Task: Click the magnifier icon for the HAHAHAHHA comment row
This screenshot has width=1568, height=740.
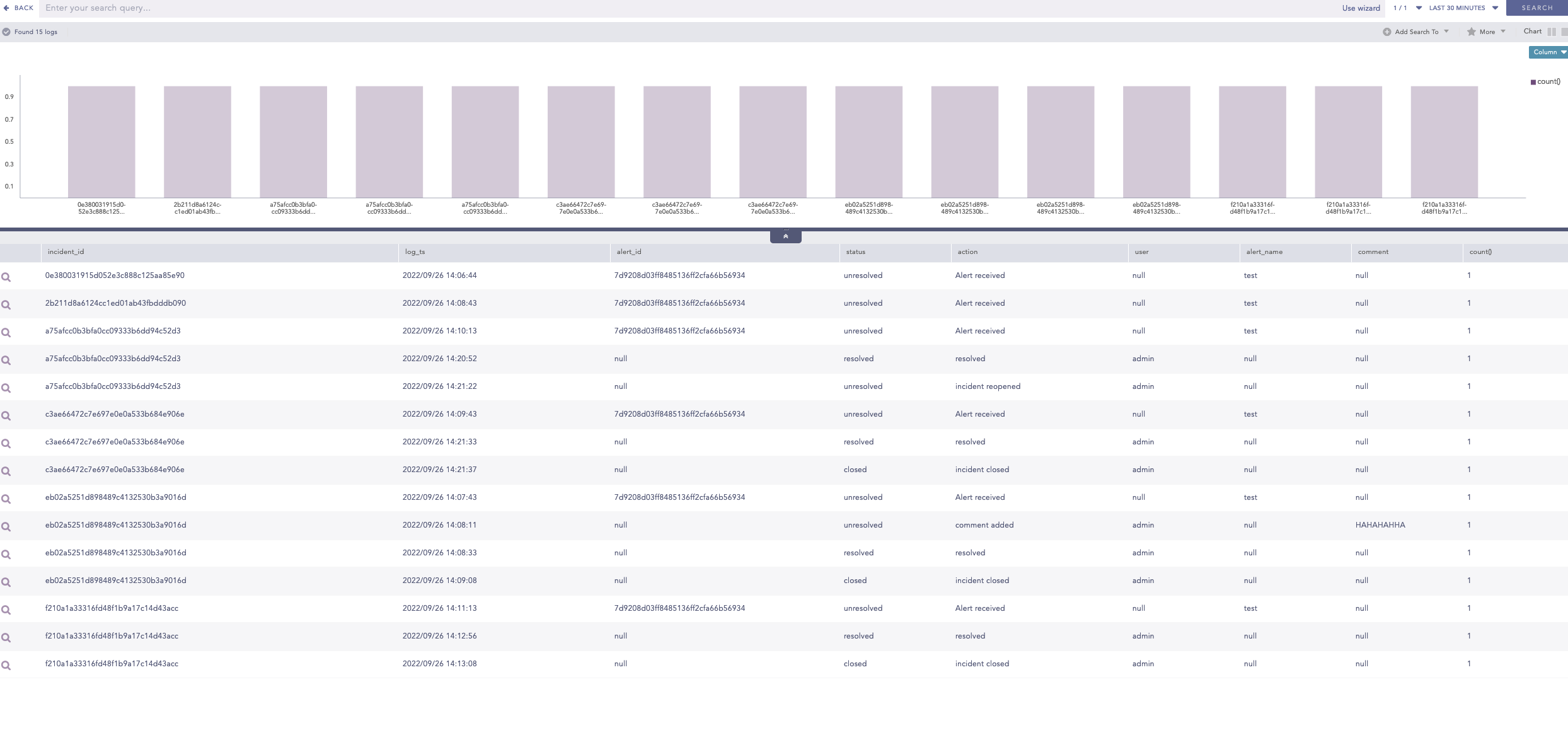Action: [x=6, y=527]
